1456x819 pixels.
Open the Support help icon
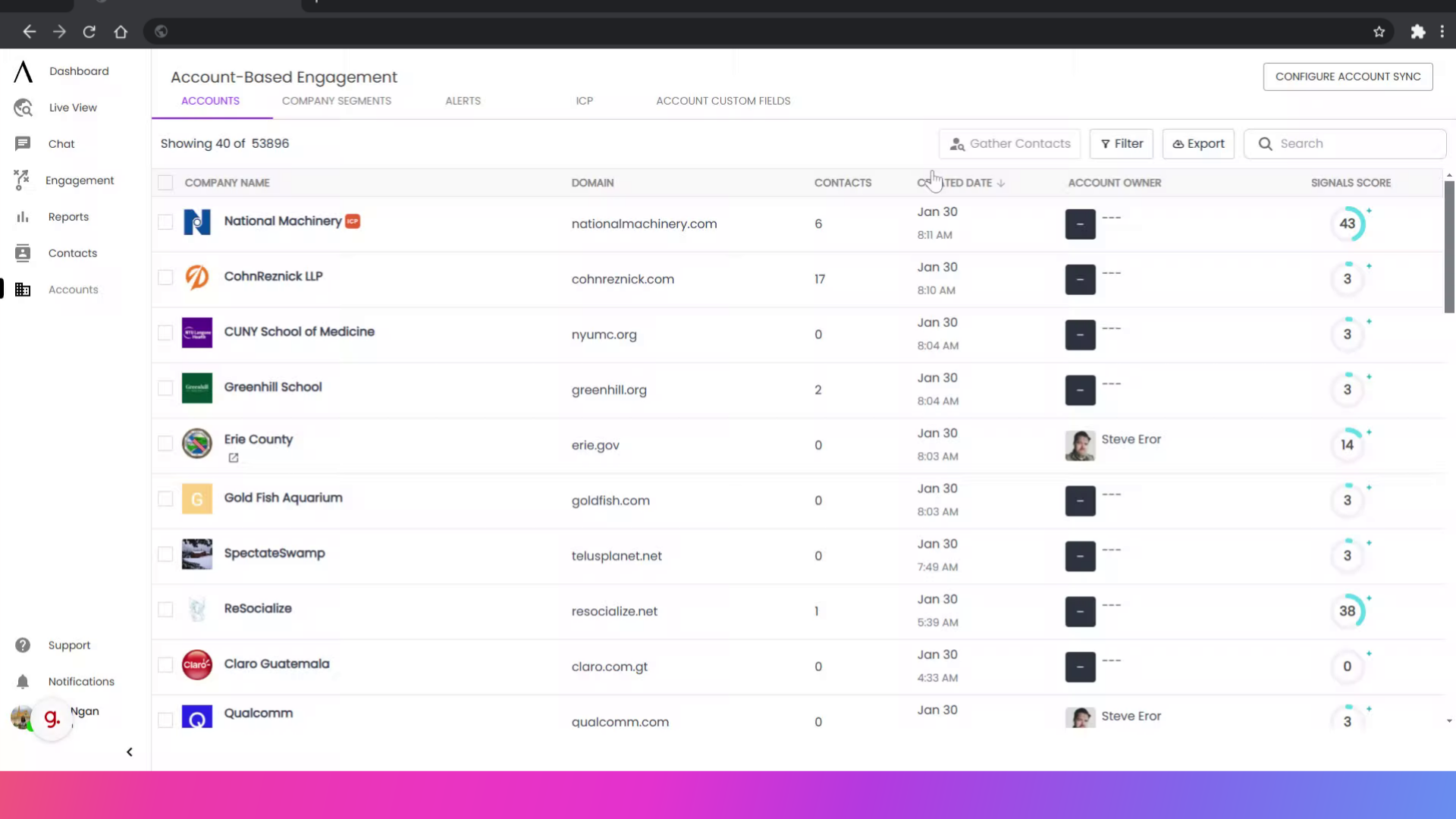[x=23, y=645]
